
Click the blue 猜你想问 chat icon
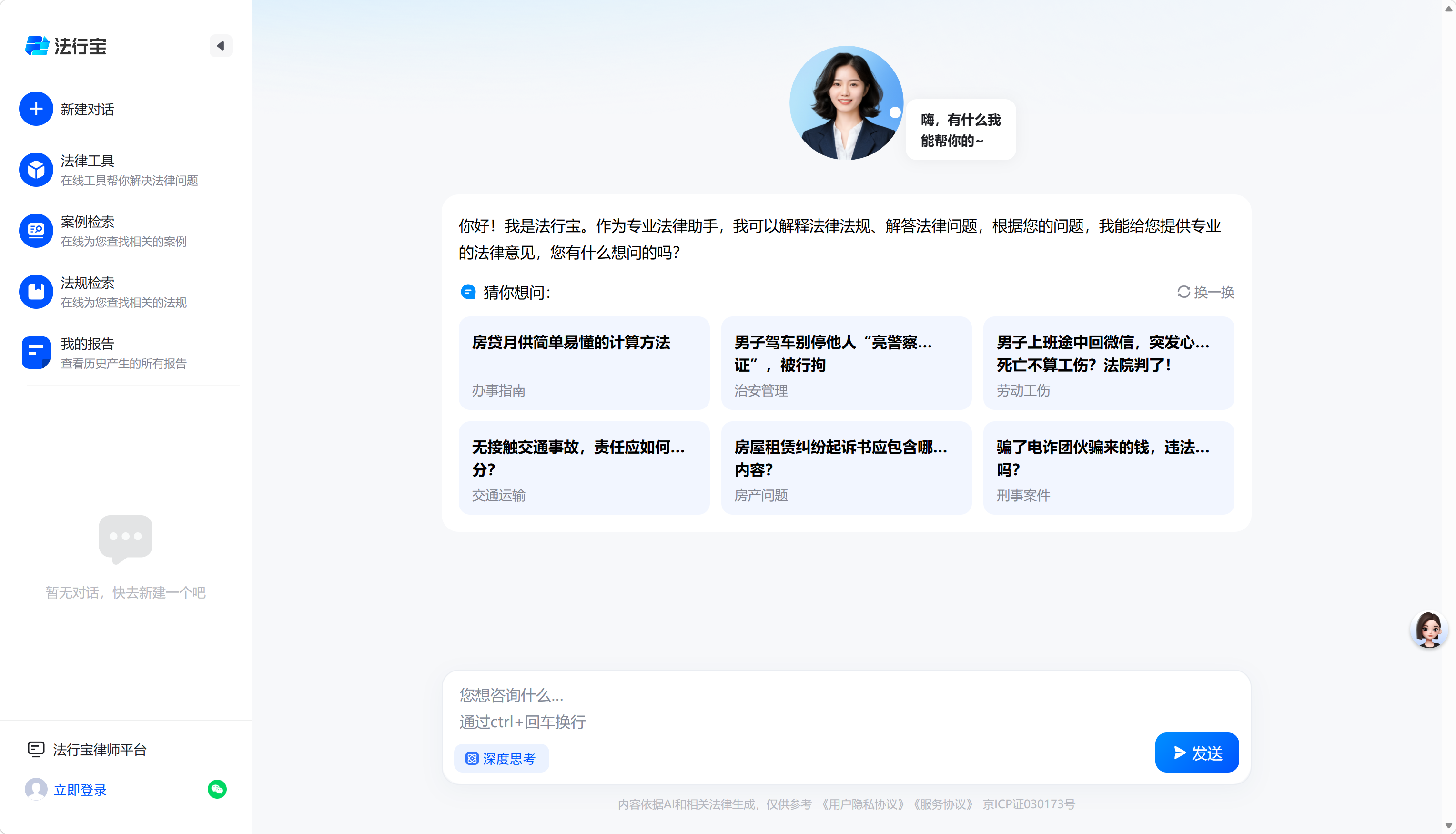coord(468,292)
